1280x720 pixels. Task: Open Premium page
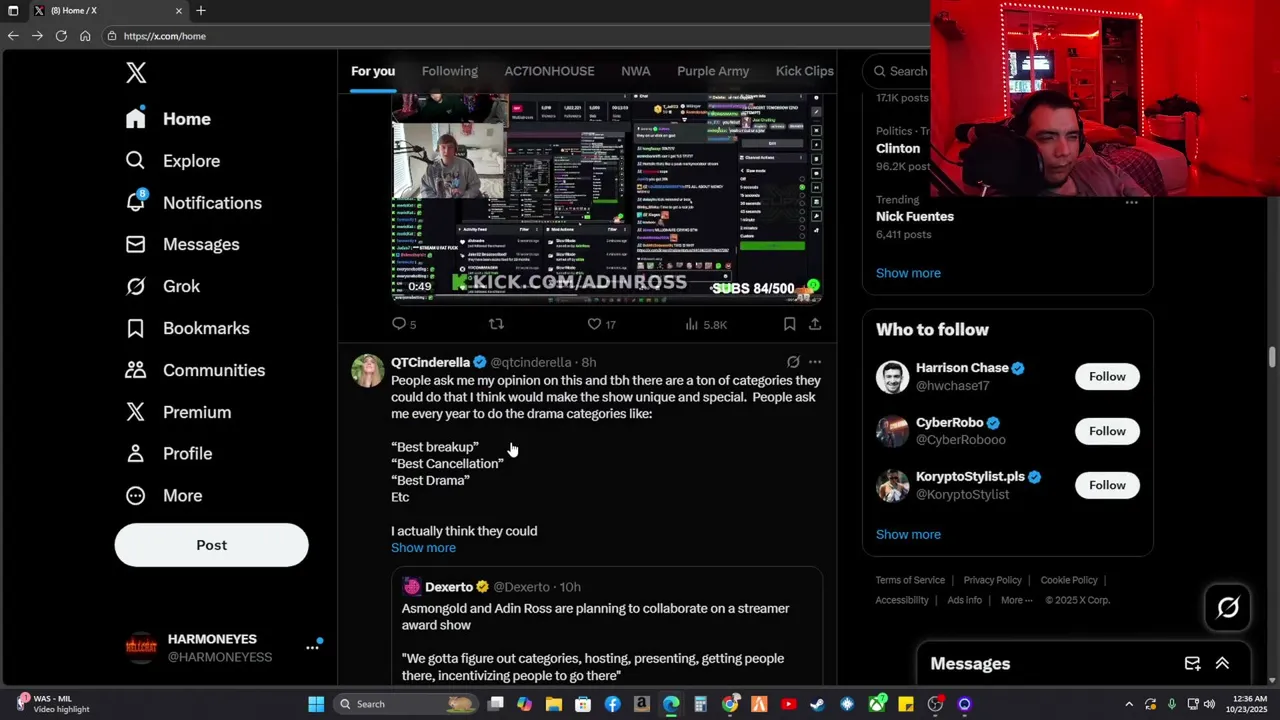pyautogui.click(x=178, y=412)
